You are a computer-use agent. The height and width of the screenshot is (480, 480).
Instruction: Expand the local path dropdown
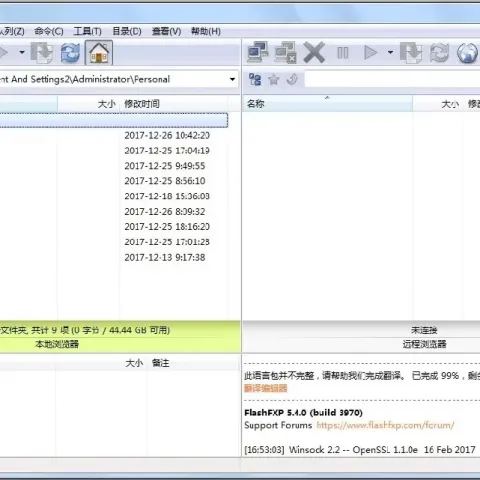(x=232, y=79)
